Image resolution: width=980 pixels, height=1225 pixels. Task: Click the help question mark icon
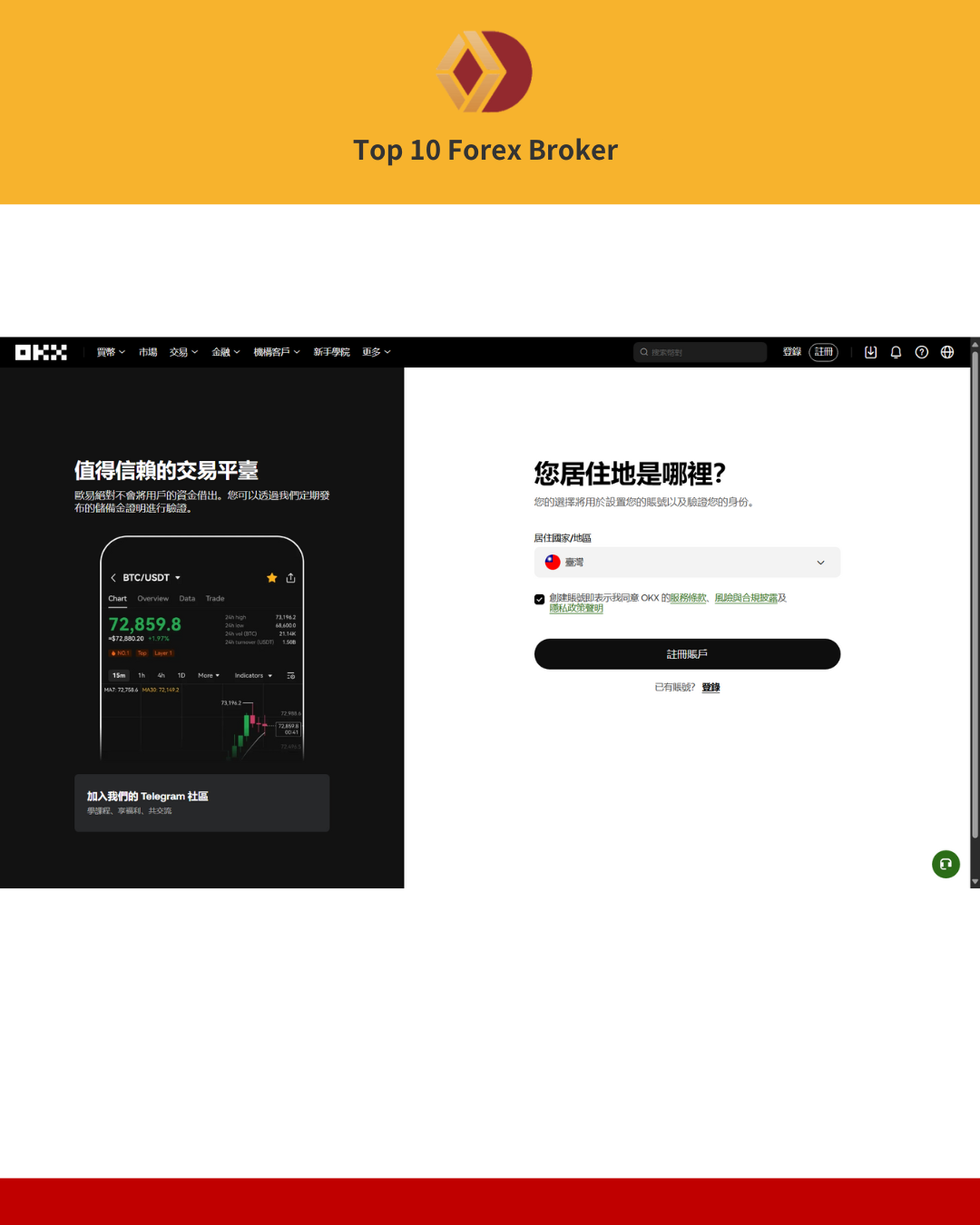point(921,352)
